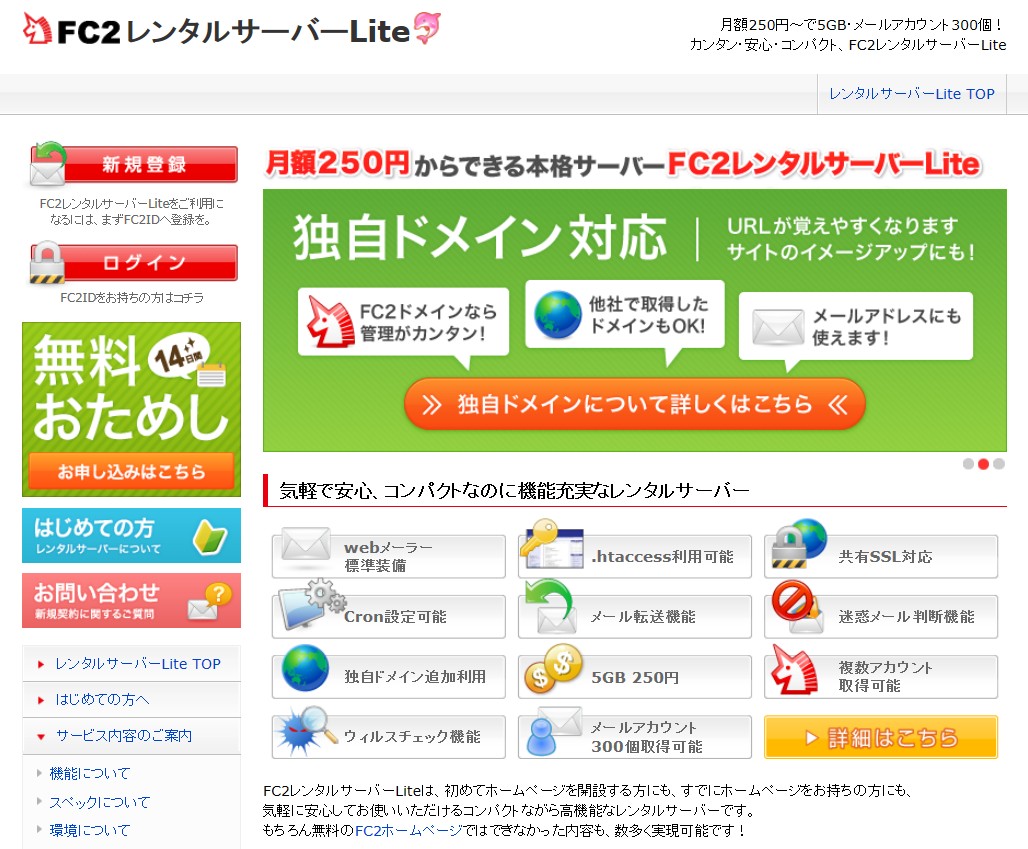Click ウィルスチェック機能 feature tile
Viewport: 1028px width, 849px height.
click(x=389, y=737)
